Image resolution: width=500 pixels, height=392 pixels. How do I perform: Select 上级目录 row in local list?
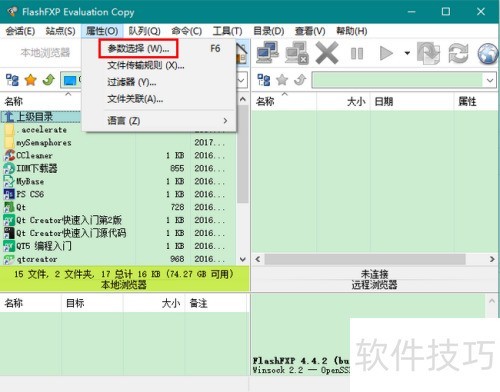(42, 117)
